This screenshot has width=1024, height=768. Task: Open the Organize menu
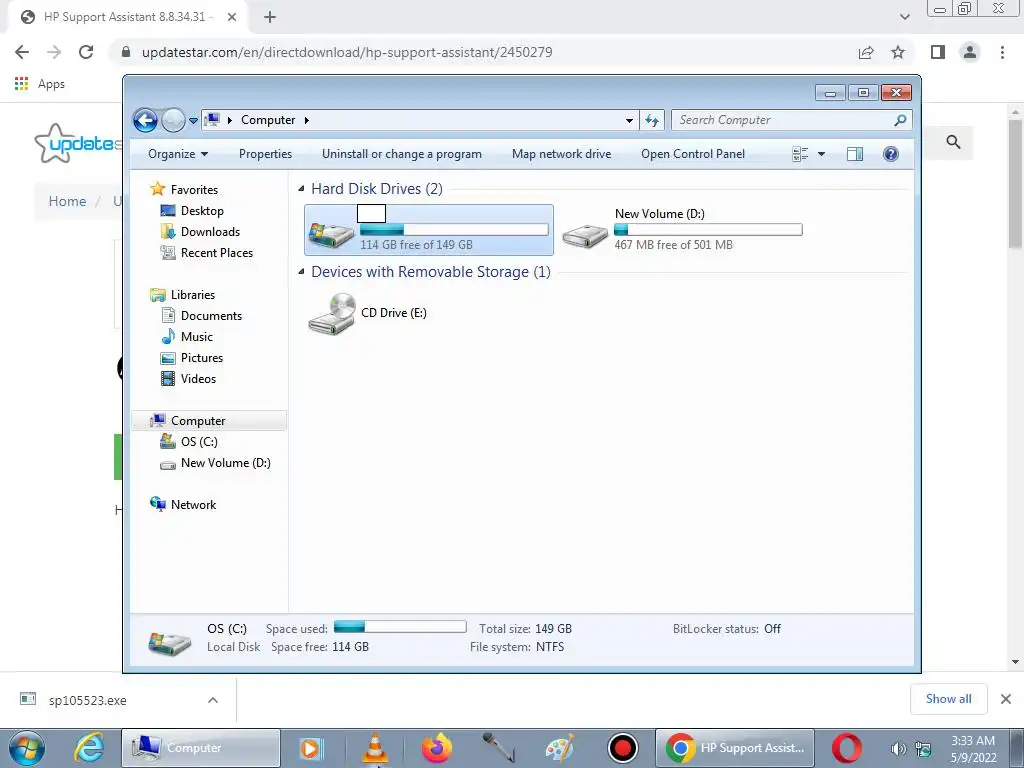pos(178,154)
